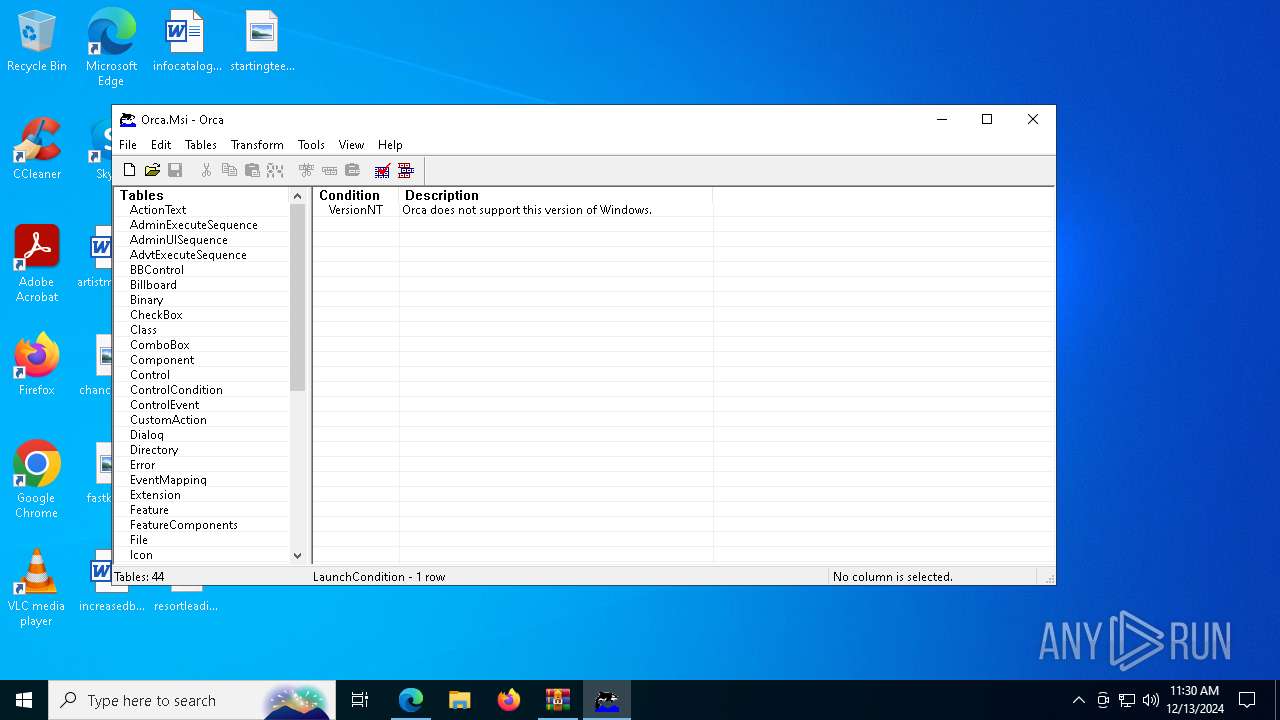Select the ActionText table
1280x720 pixels.
[158, 210]
